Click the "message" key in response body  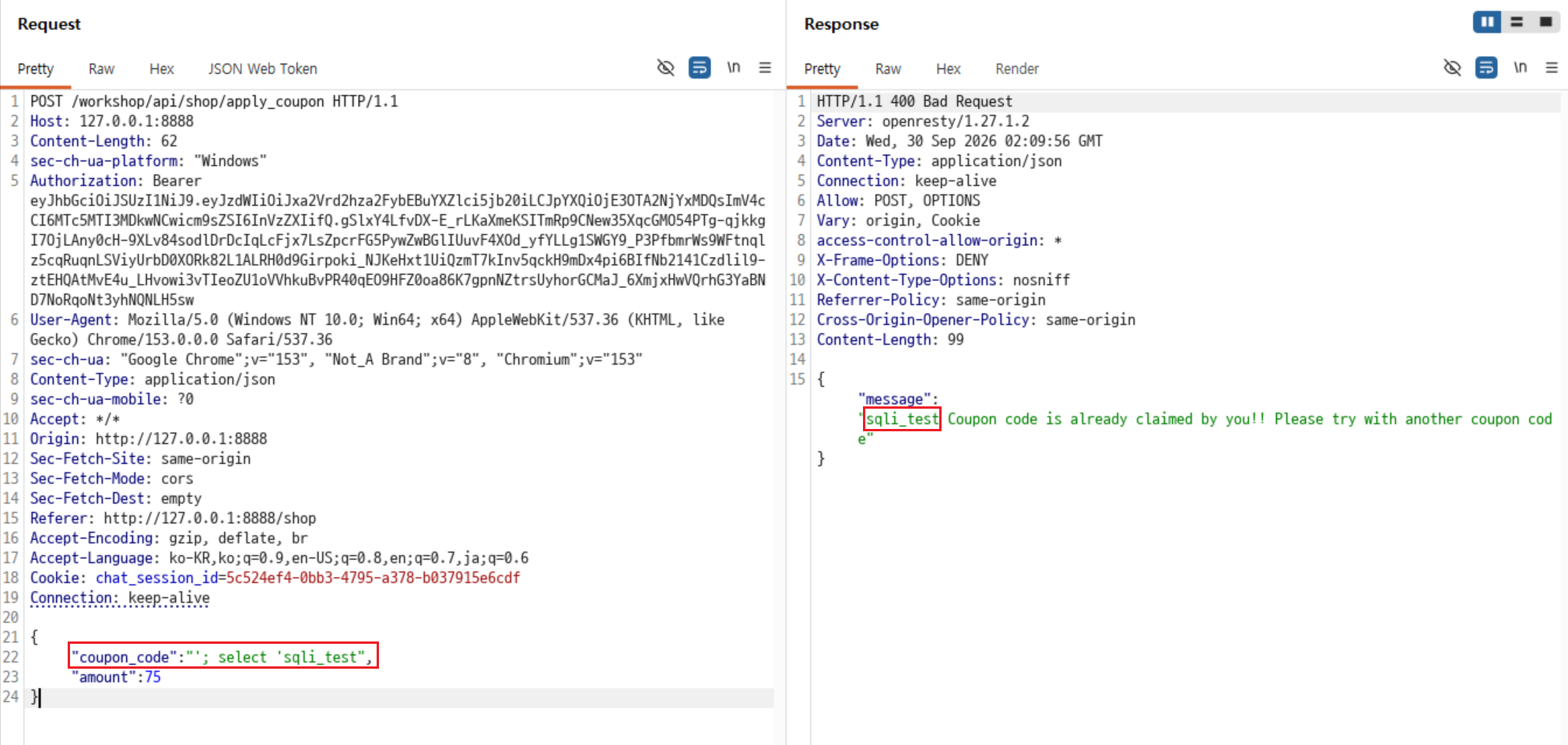tap(895, 399)
